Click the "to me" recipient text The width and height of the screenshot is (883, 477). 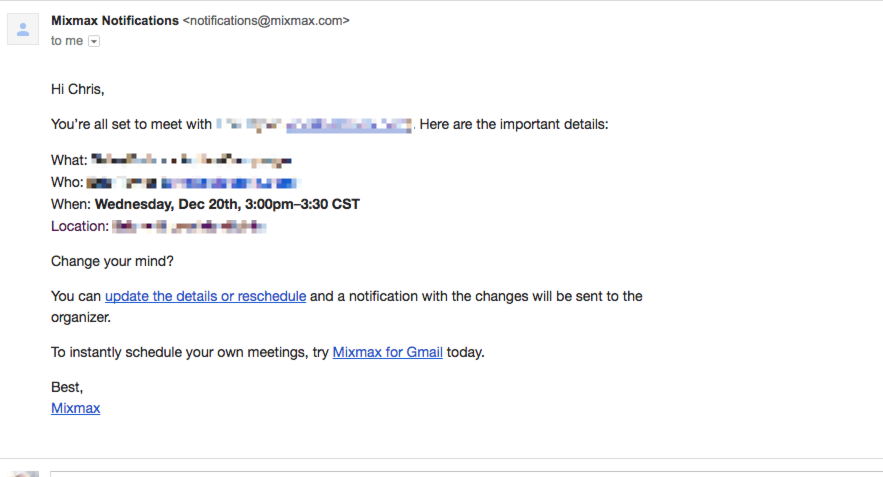(x=67, y=41)
